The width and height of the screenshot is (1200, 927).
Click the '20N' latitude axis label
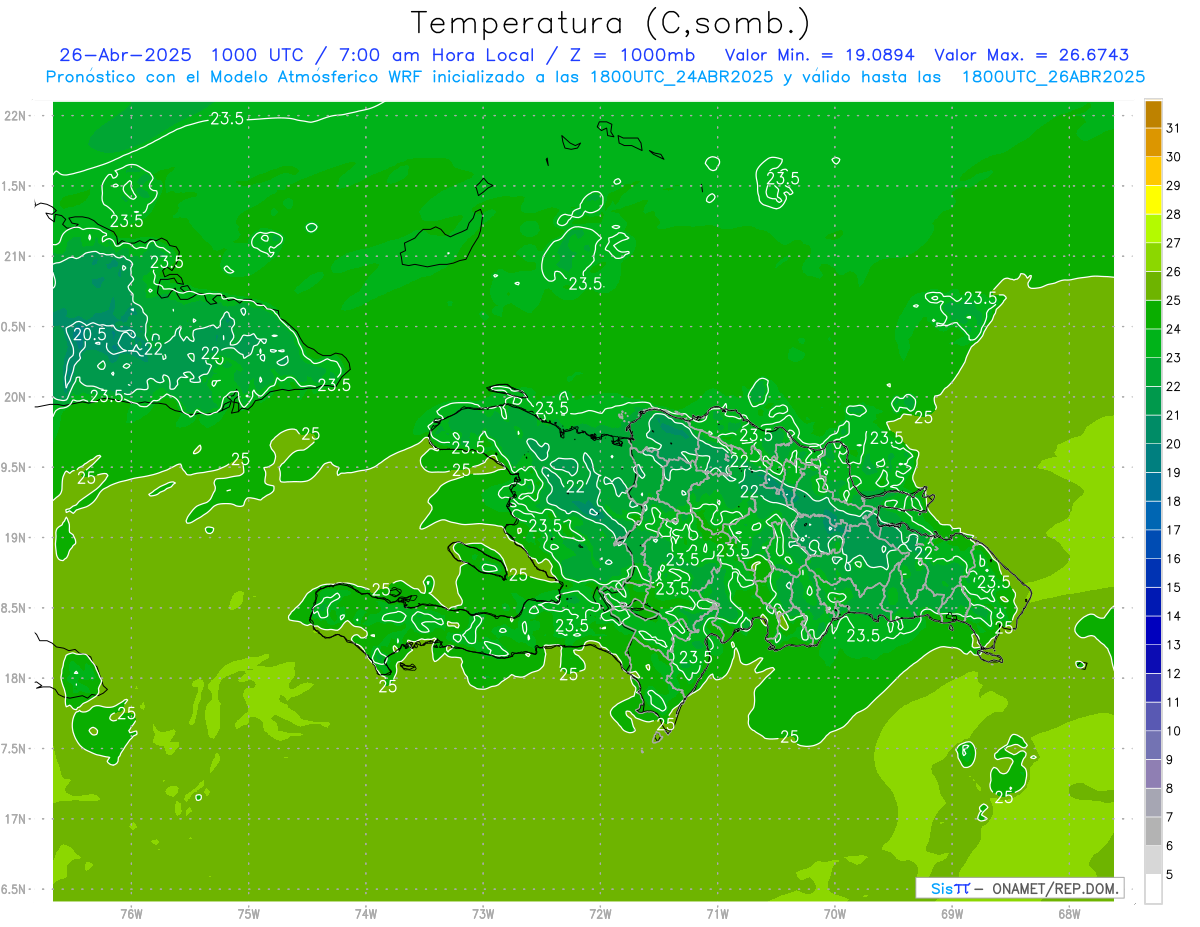pyautogui.click(x=14, y=398)
